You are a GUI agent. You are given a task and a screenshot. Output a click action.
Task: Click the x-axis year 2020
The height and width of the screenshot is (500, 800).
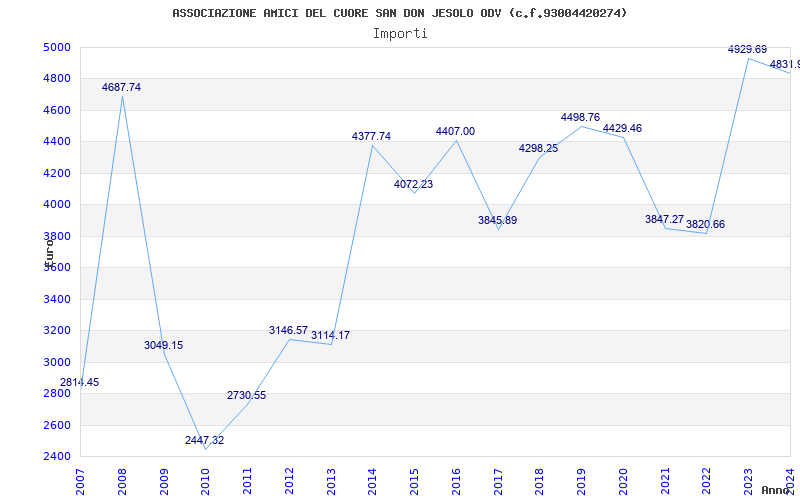[x=623, y=482]
